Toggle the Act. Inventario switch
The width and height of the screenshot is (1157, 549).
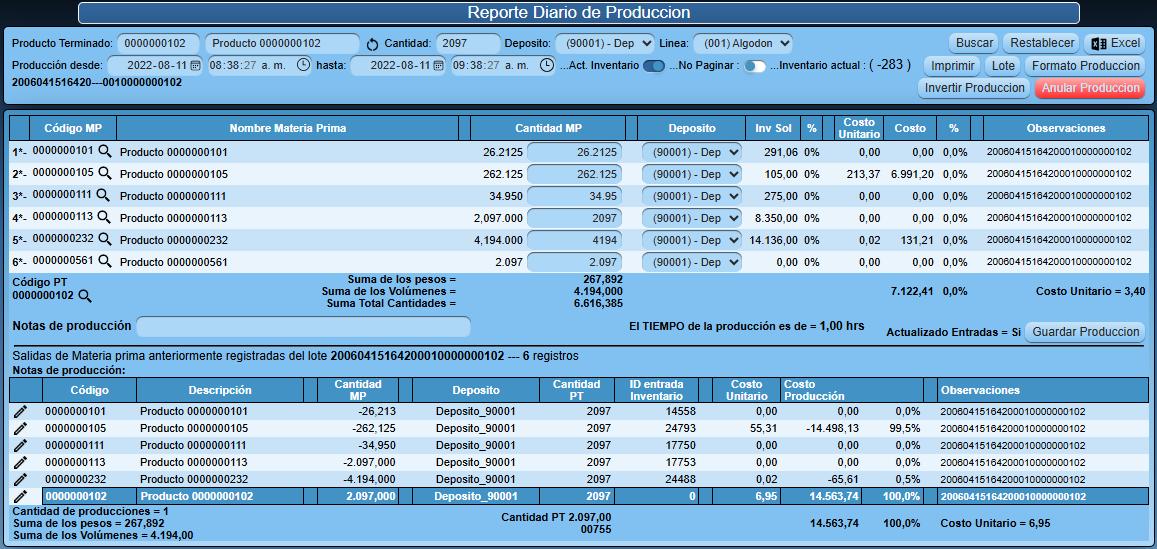(654, 66)
